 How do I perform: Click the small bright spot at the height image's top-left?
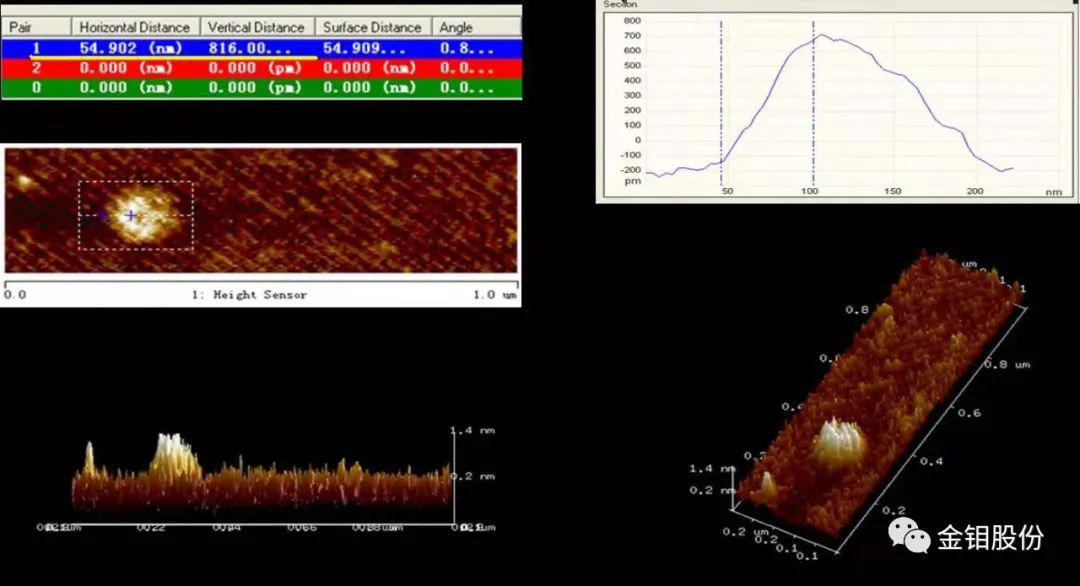tap(21, 182)
